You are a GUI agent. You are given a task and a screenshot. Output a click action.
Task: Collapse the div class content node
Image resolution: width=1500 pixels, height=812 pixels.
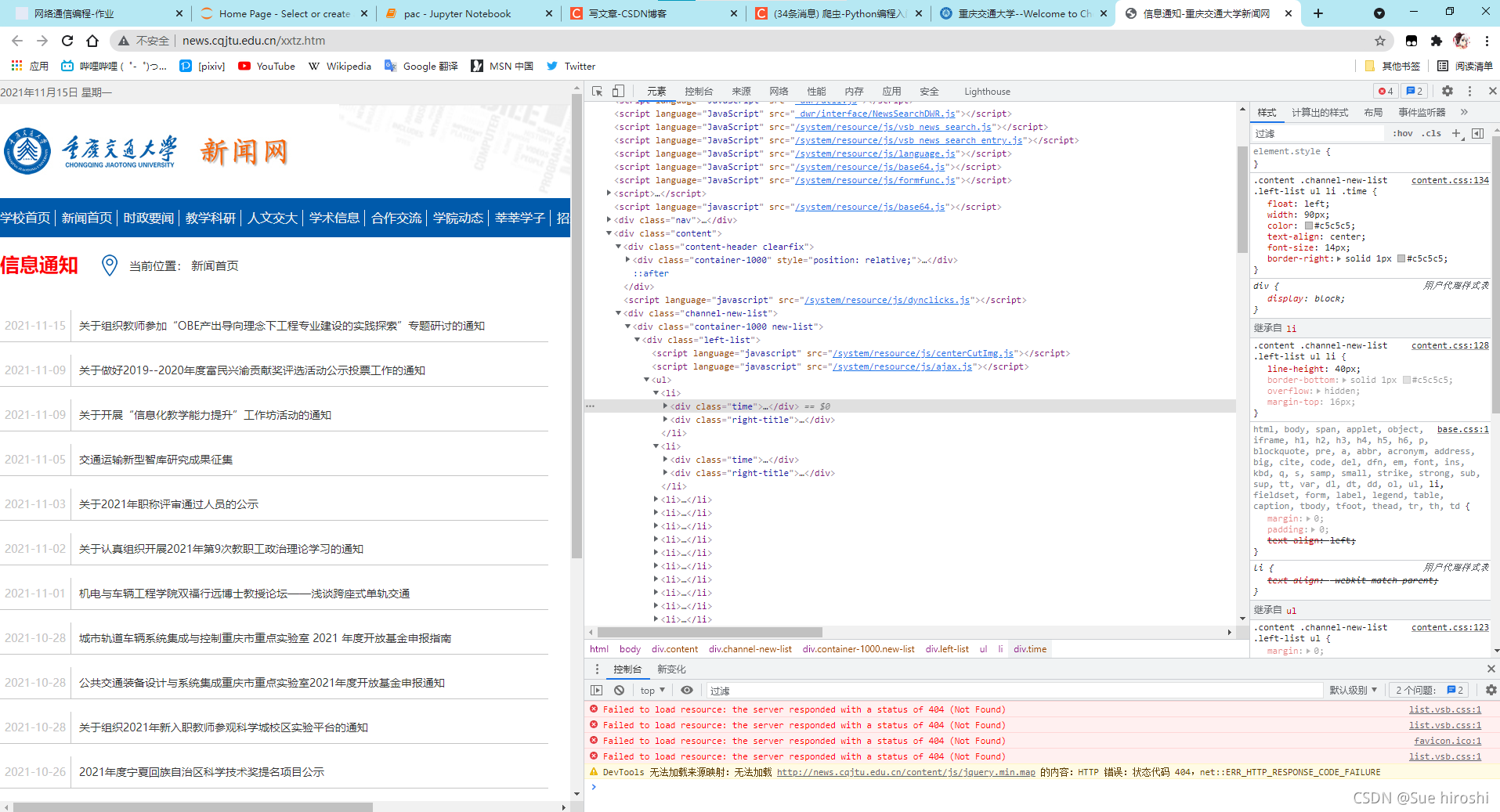[609, 233]
